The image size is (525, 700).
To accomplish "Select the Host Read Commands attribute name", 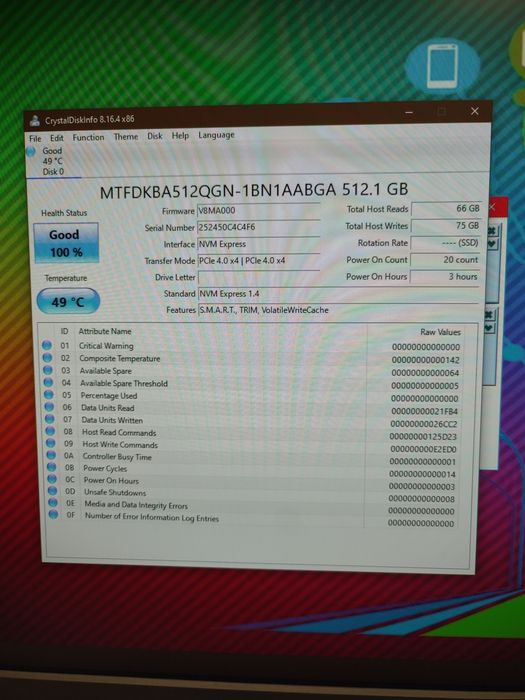I will pos(119,433).
